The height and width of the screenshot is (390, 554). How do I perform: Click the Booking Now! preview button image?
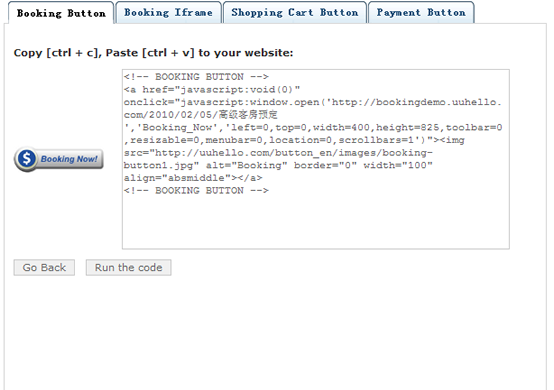click(x=59, y=159)
